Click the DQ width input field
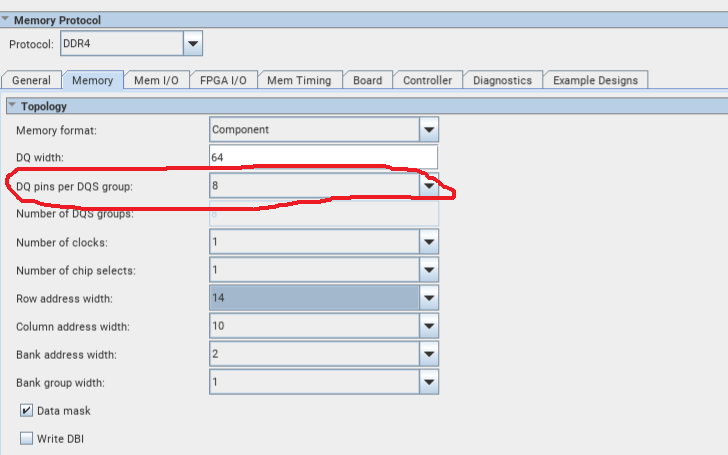 [x=323, y=157]
